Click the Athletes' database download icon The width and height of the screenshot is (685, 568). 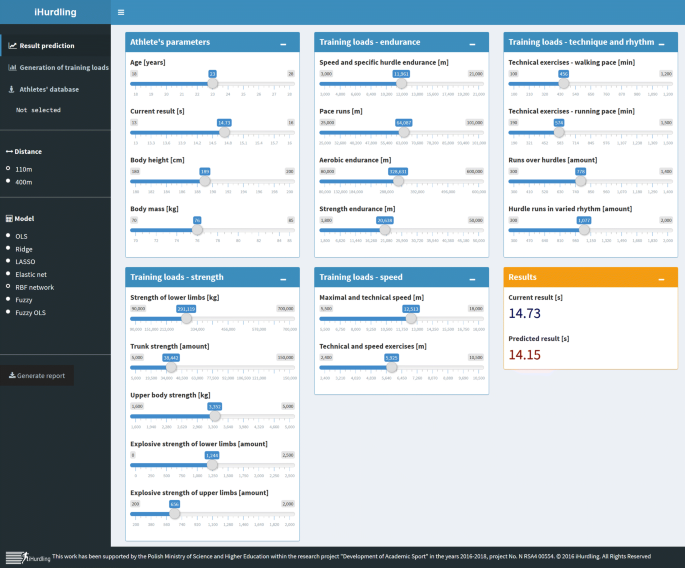point(11,89)
